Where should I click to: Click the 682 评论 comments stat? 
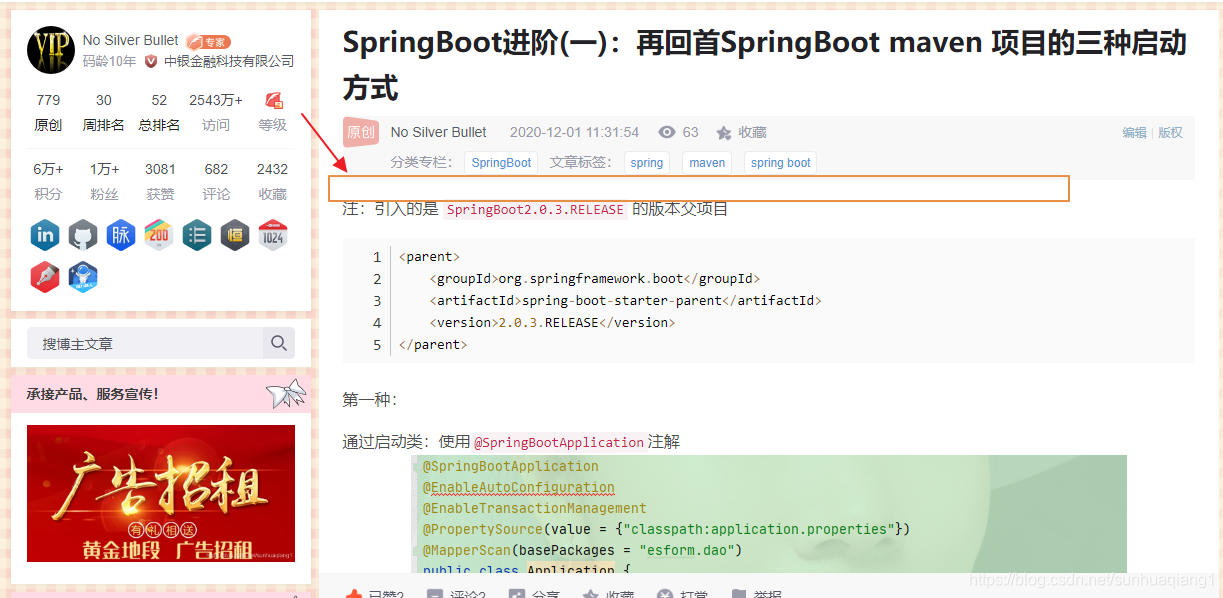point(216,181)
